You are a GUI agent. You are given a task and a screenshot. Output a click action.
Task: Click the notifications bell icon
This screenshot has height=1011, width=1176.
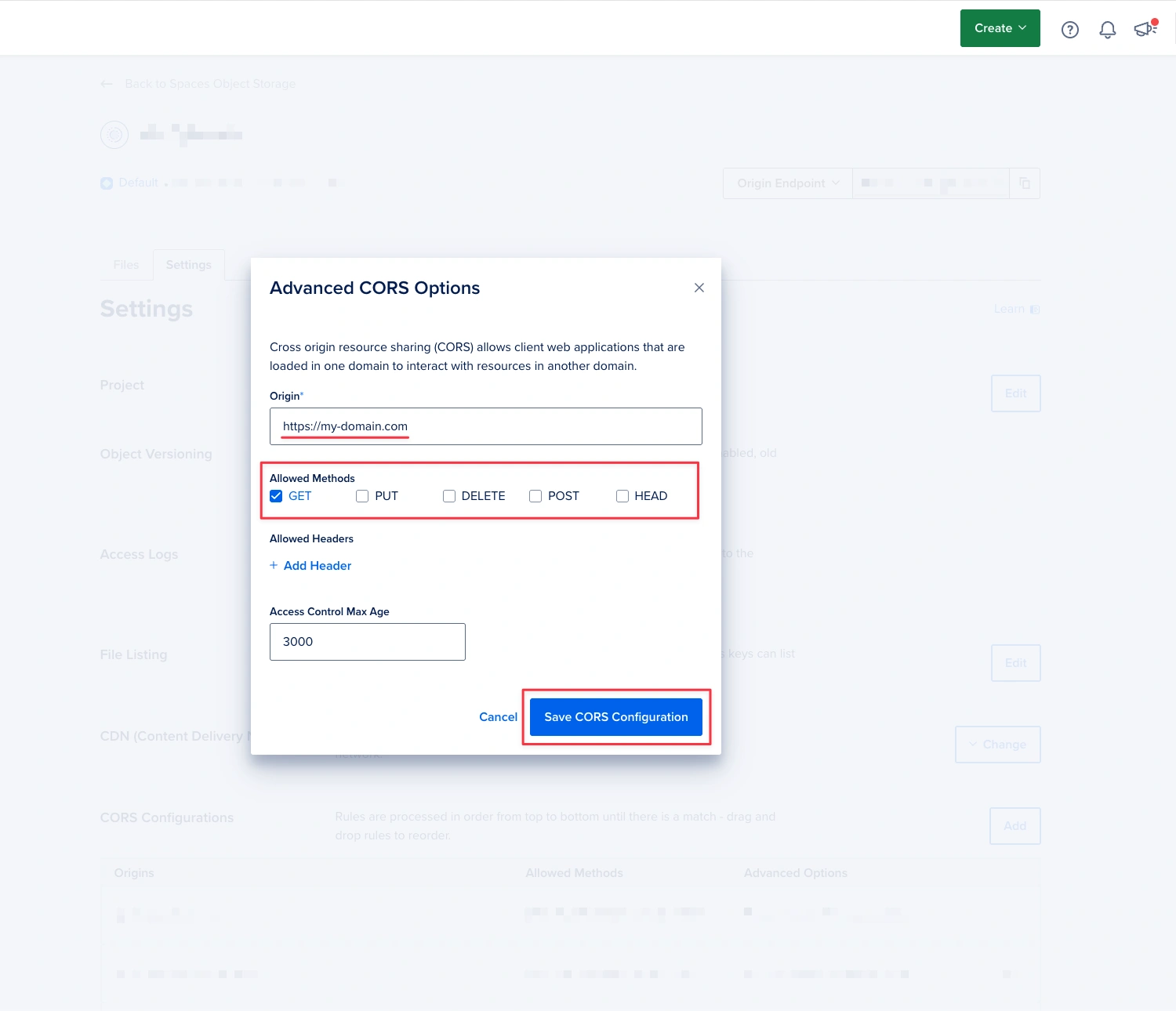(x=1107, y=29)
